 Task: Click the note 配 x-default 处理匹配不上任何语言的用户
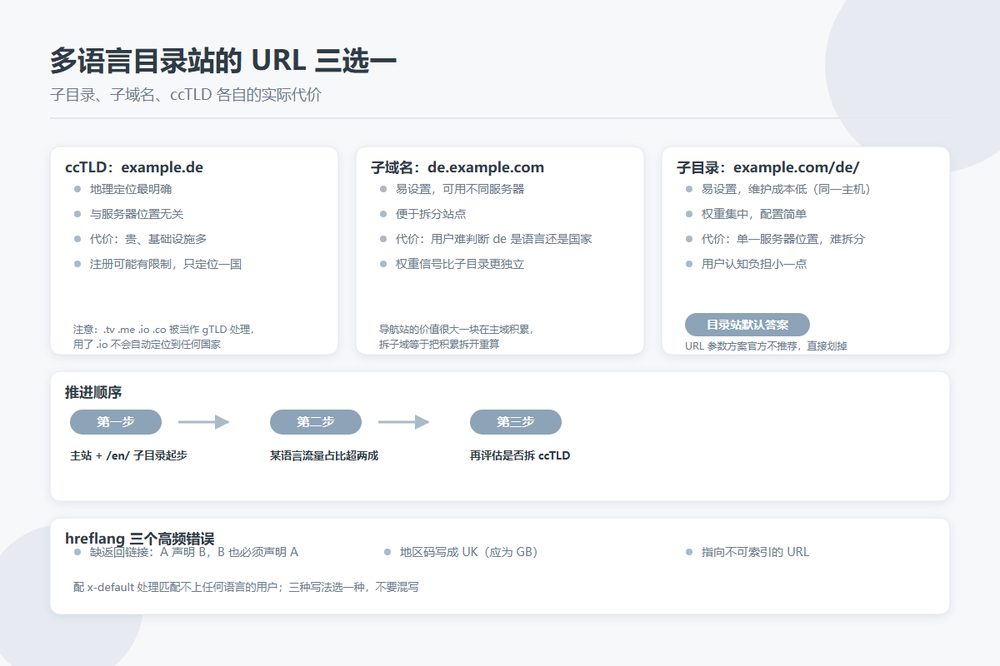click(x=177, y=587)
